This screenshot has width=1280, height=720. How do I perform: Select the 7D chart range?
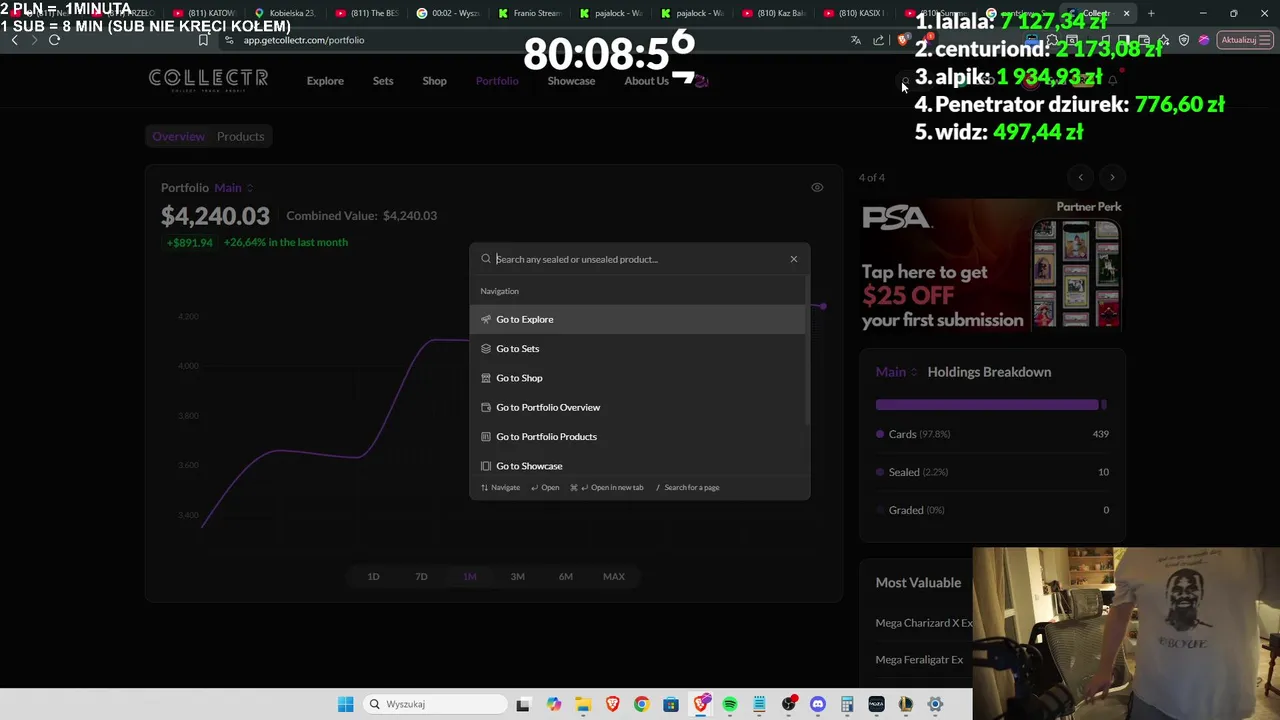pos(421,576)
